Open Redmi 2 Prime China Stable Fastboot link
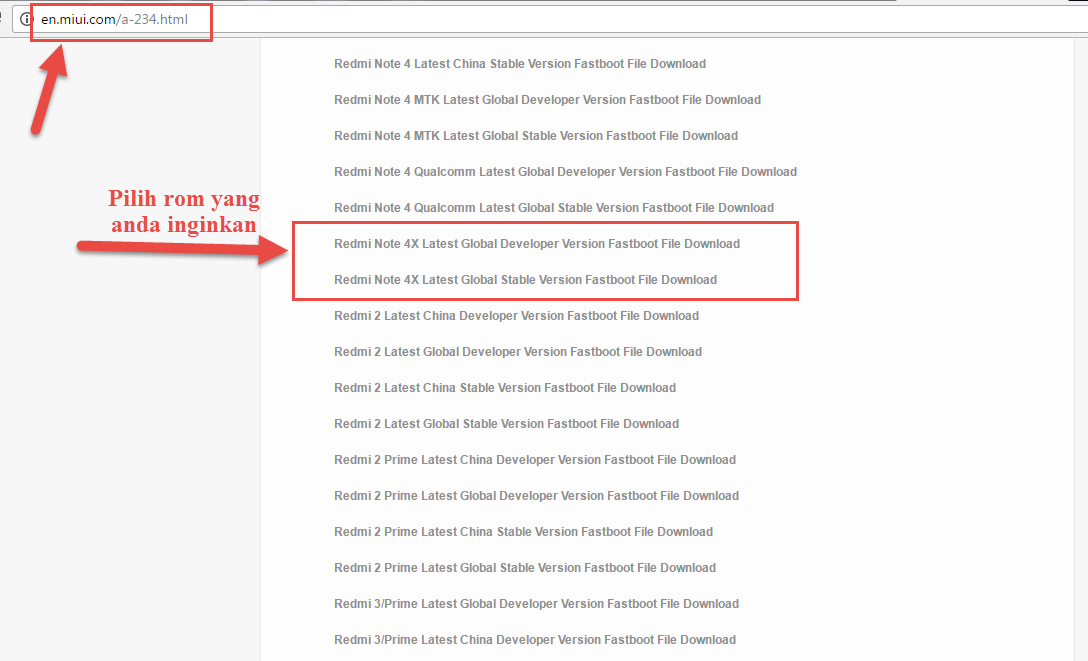This screenshot has height=661, width=1088. (523, 533)
